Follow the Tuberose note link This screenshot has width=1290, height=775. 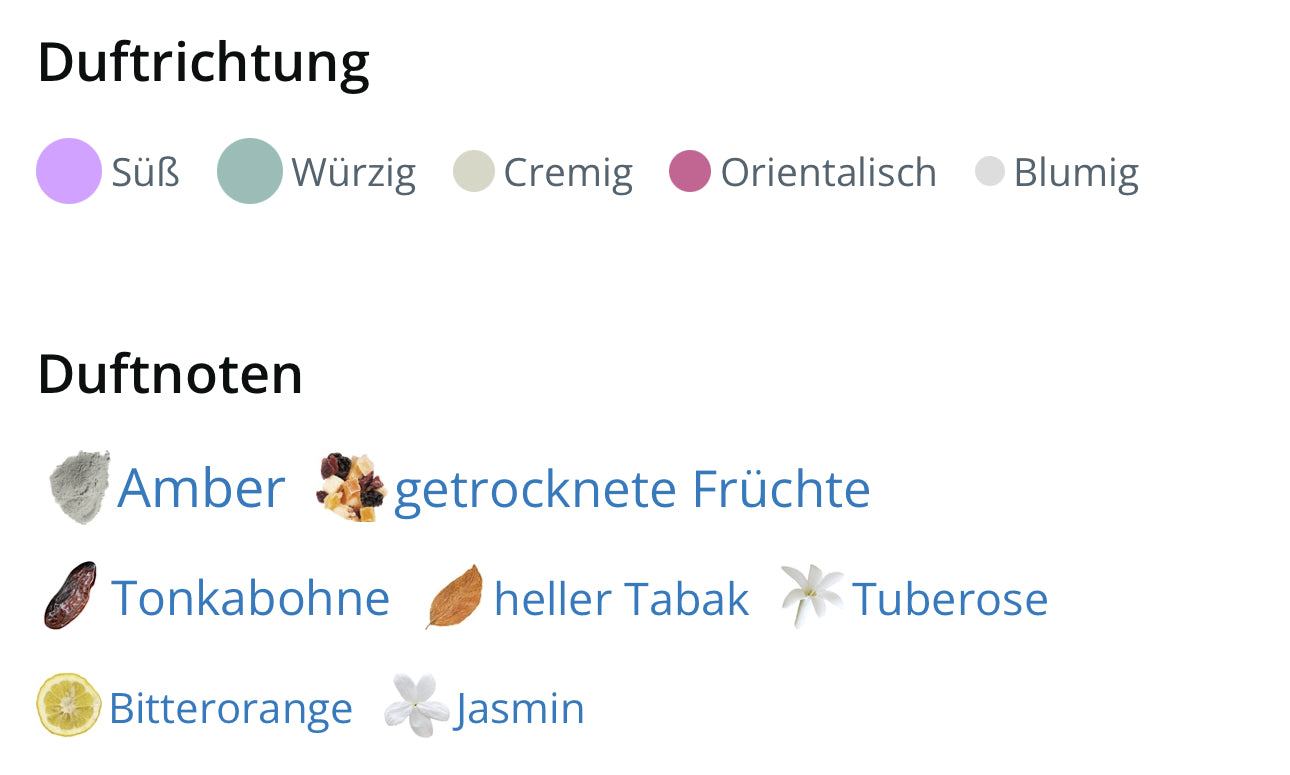tap(950, 599)
